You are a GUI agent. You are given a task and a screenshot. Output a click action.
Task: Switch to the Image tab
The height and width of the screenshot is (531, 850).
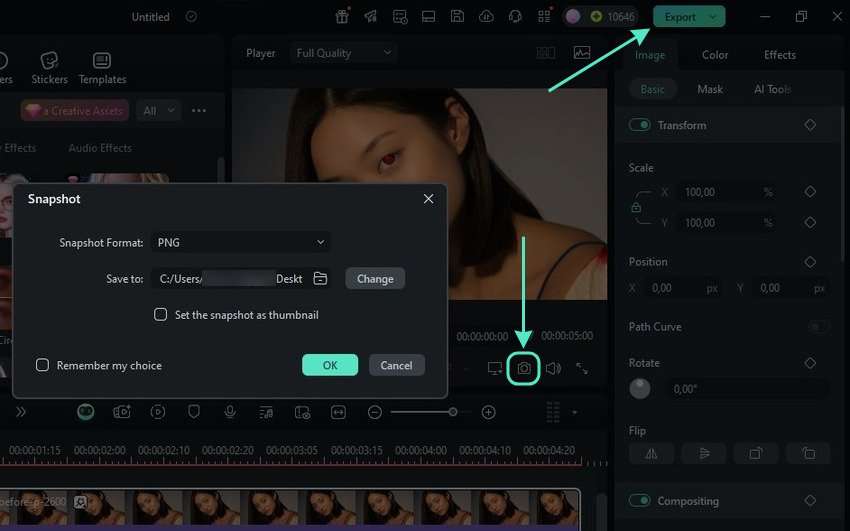[x=649, y=55]
